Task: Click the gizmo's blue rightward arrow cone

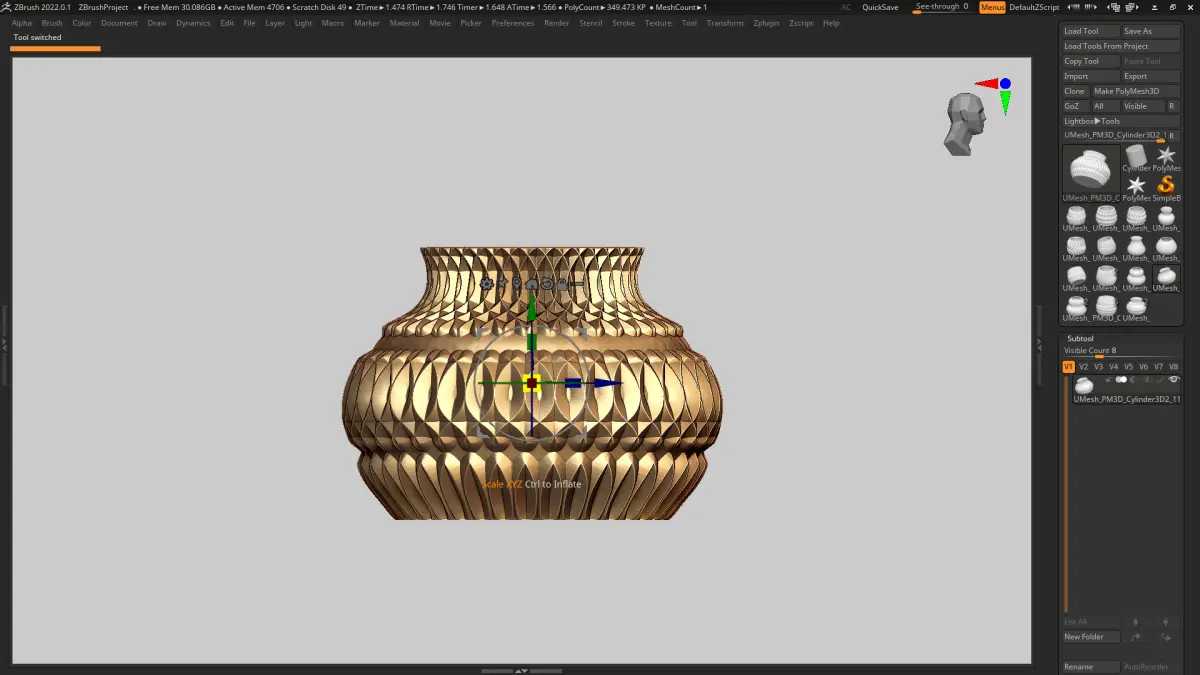Action: coord(608,383)
